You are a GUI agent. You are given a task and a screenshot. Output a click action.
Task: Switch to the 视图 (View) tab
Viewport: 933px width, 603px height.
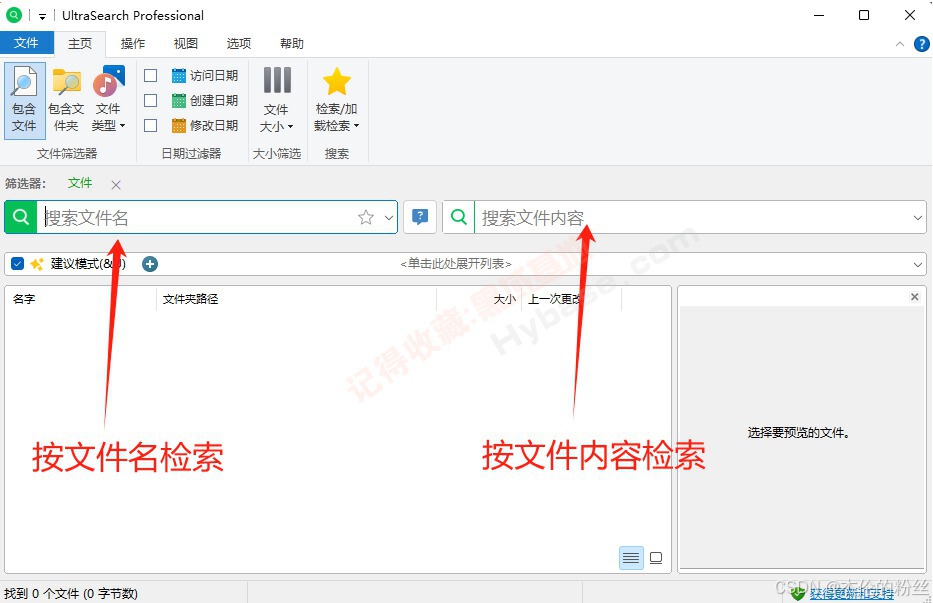(x=186, y=43)
